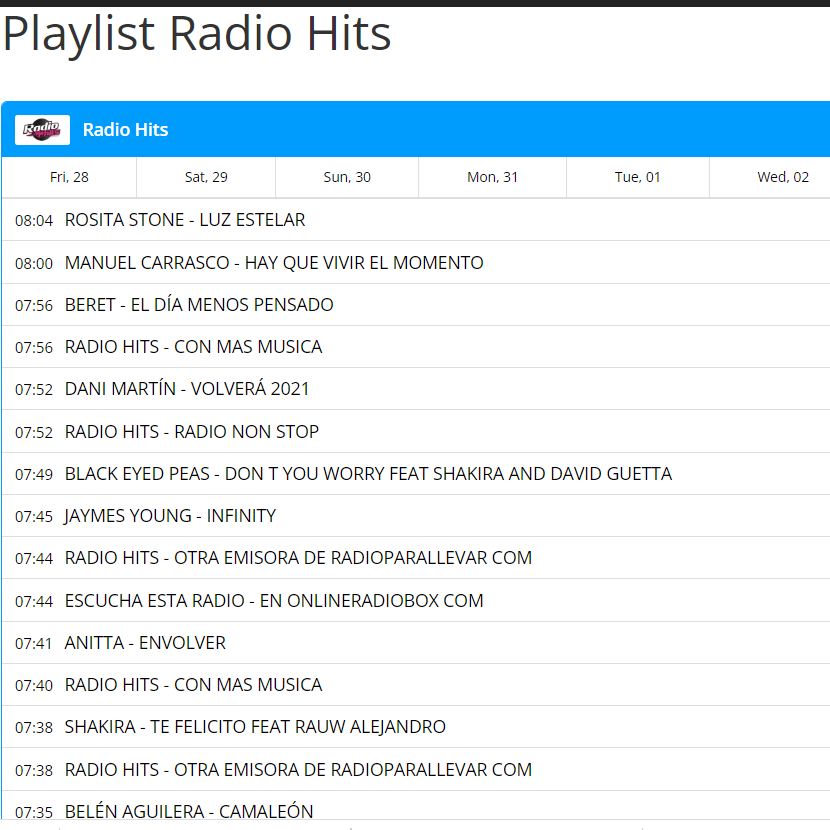Click Manuel Carrasco - Hay Que Vivir El Momento
Screen dimensions: 830x830
(x=274, y=263)
